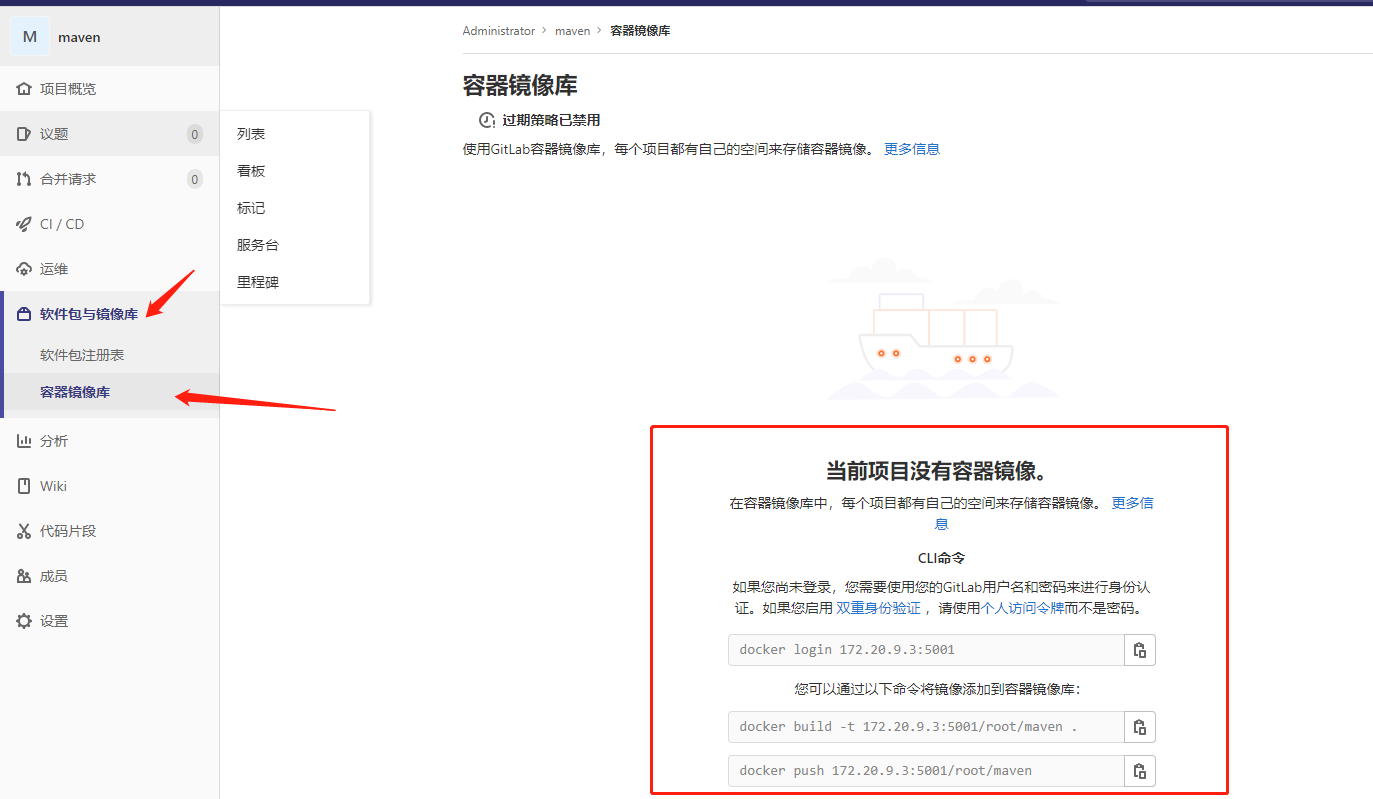Screen dimensions: 1373x799
Task: Click the issues icon beside 议题
Action: pos(24,134)
